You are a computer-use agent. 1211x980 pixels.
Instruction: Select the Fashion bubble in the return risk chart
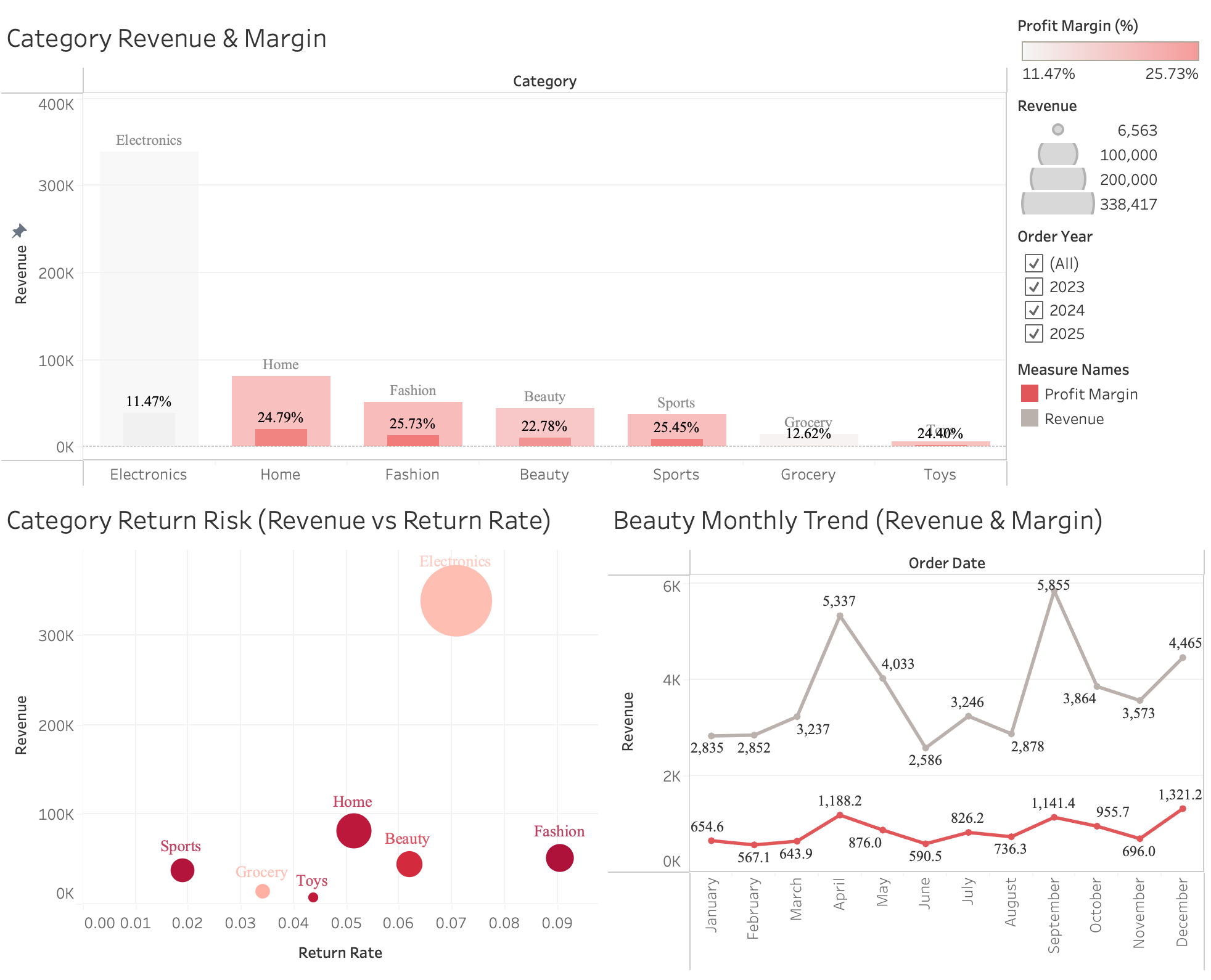coord(560,857)
